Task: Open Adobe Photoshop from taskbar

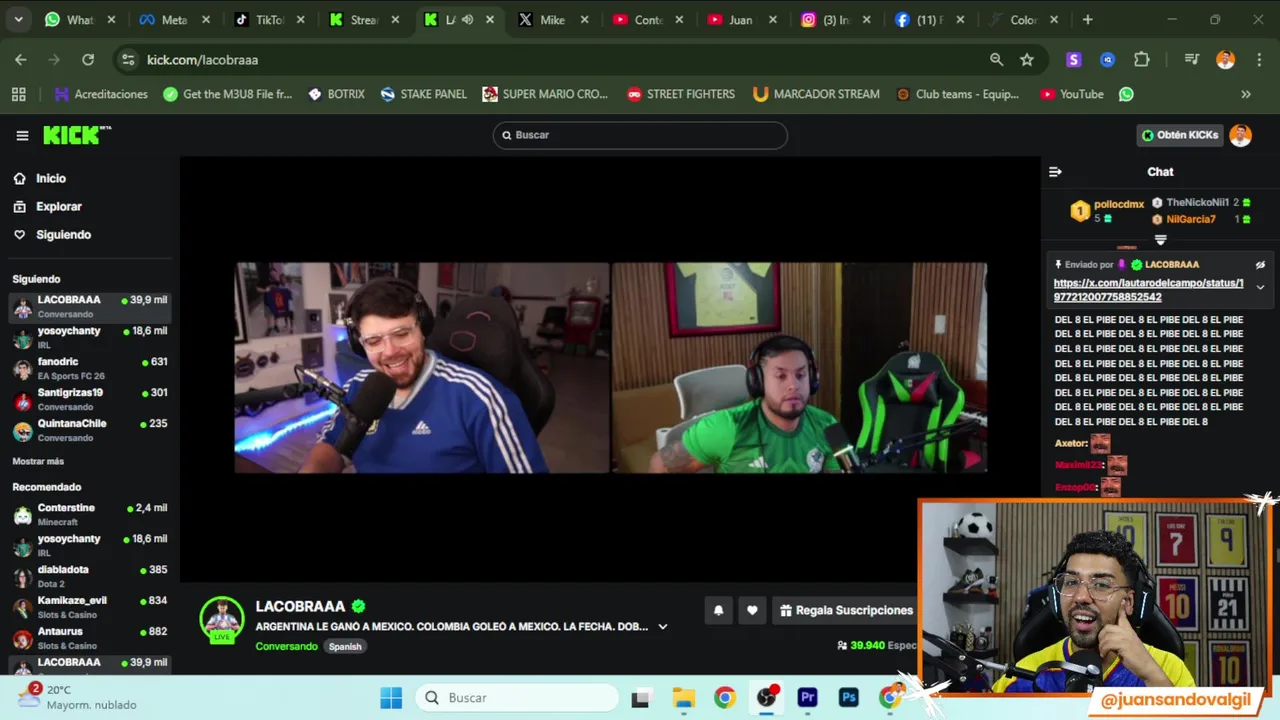Action: click(x=849, y=697)
